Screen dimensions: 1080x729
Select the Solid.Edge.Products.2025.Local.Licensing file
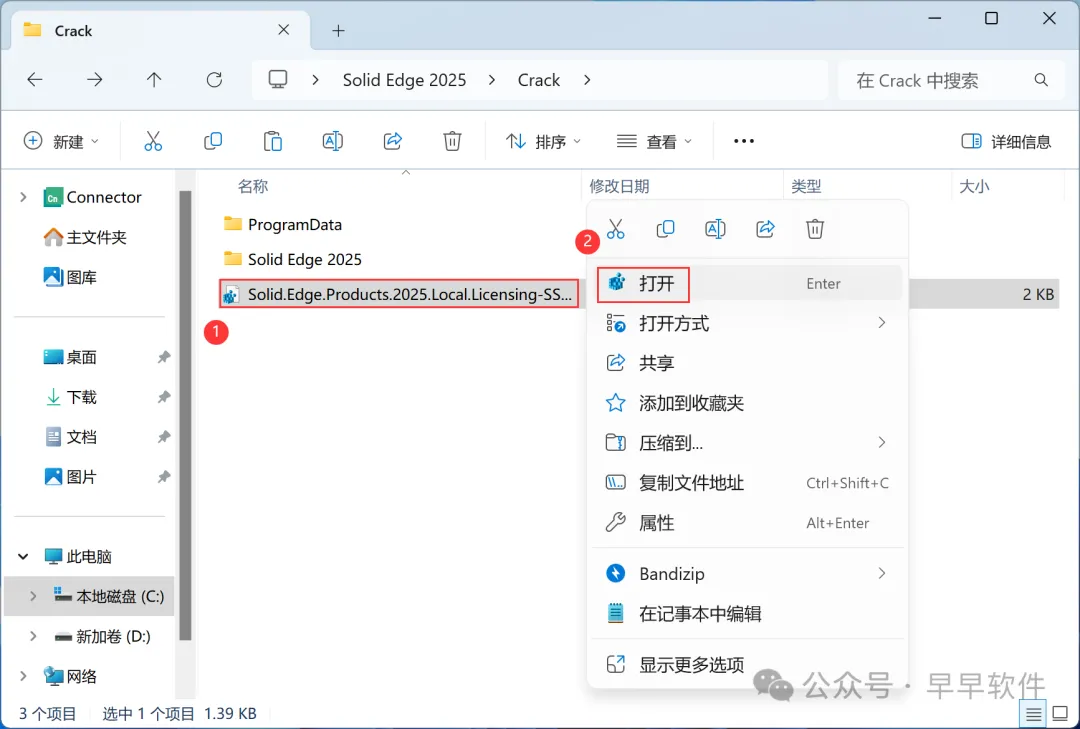[x=399, y=294]
